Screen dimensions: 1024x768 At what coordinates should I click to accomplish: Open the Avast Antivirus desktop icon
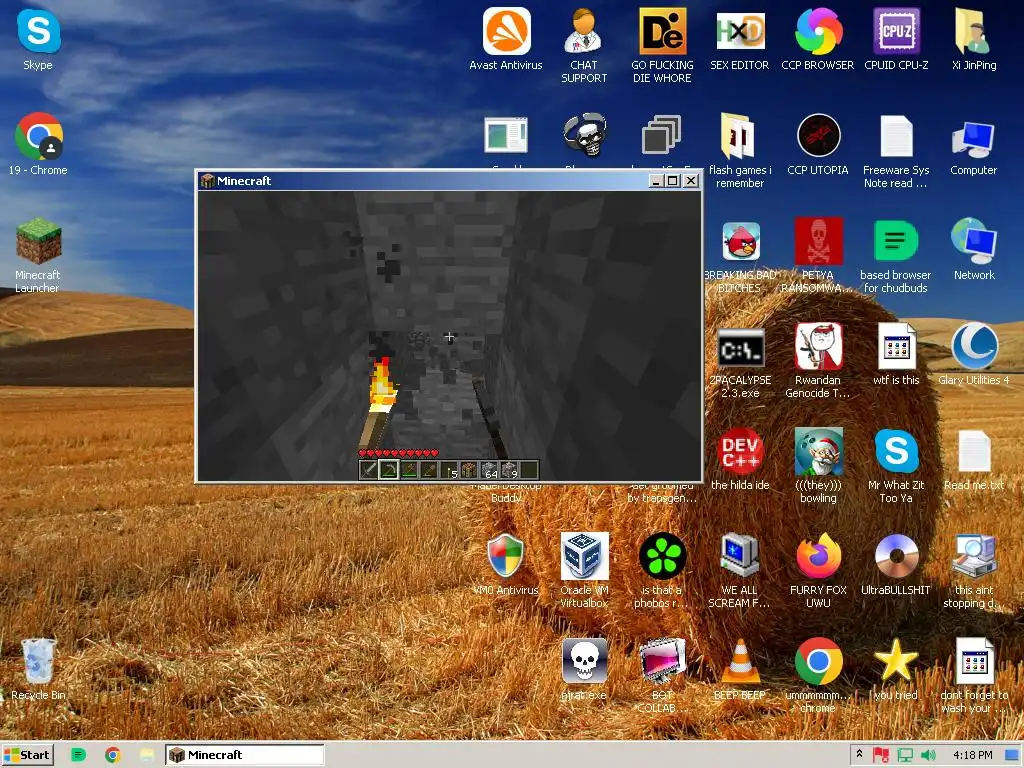[x=505, y=39]
